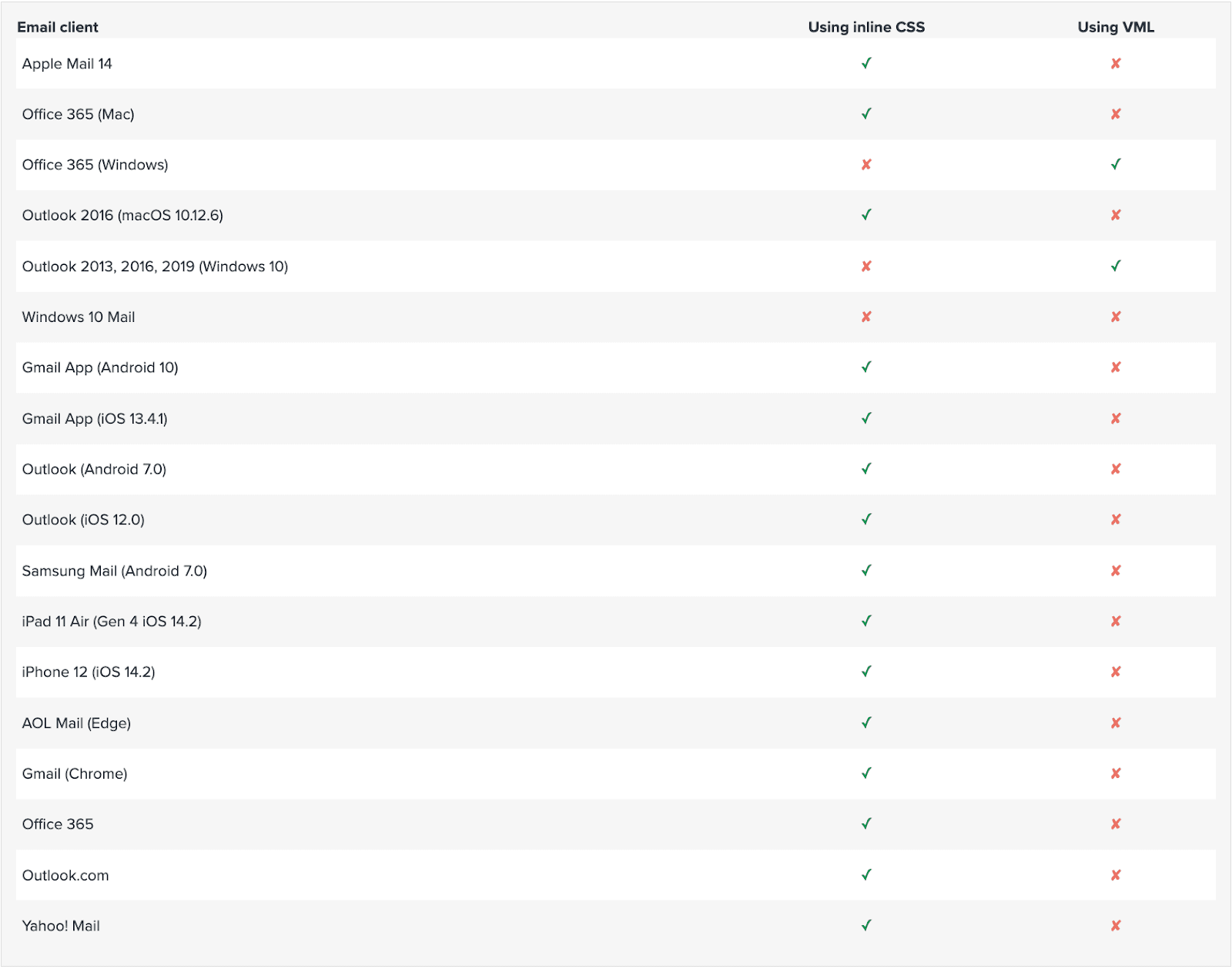The image size is (1232, 969).
Task: Click VML cross for iPad 11 Air
Action: pos(1116,621)
